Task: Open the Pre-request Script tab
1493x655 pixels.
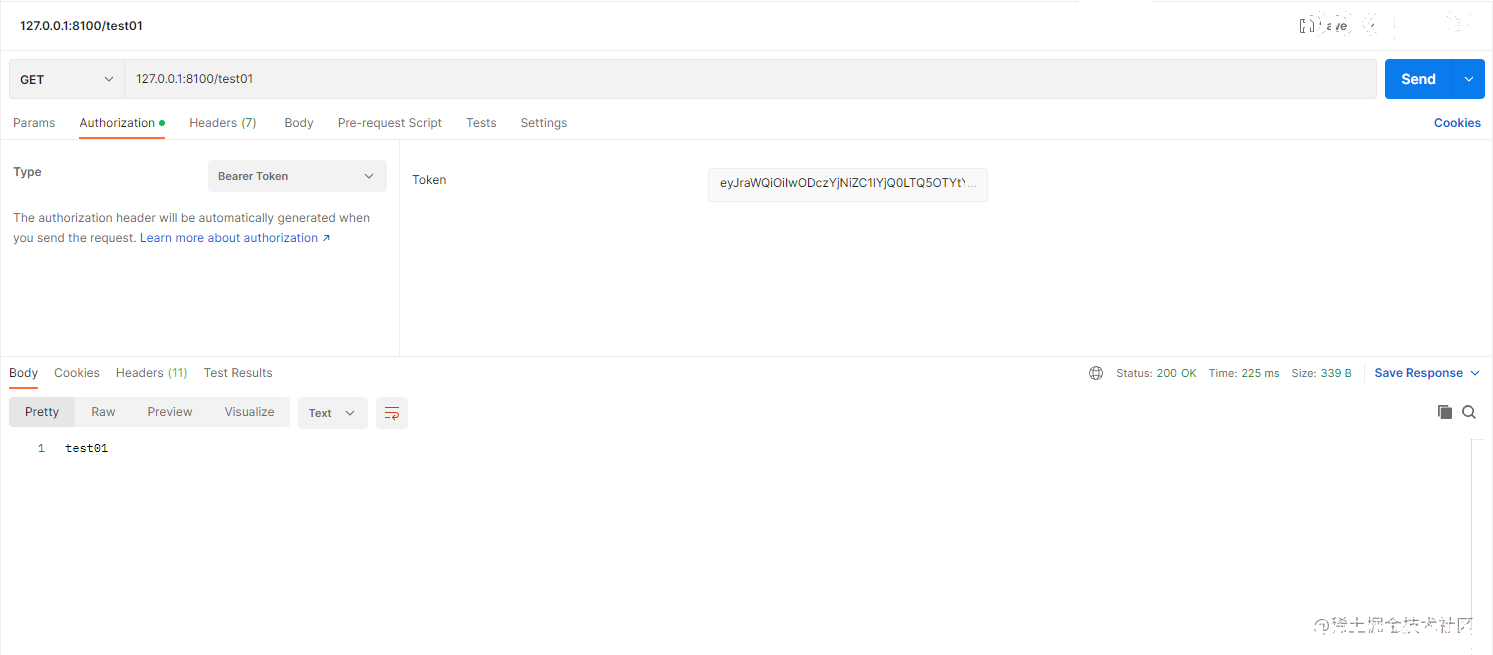Action: point(390,123)
